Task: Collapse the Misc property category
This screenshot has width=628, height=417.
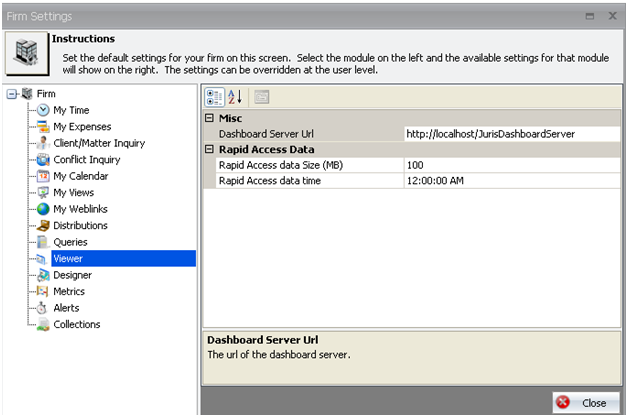Action: (210, 118)
